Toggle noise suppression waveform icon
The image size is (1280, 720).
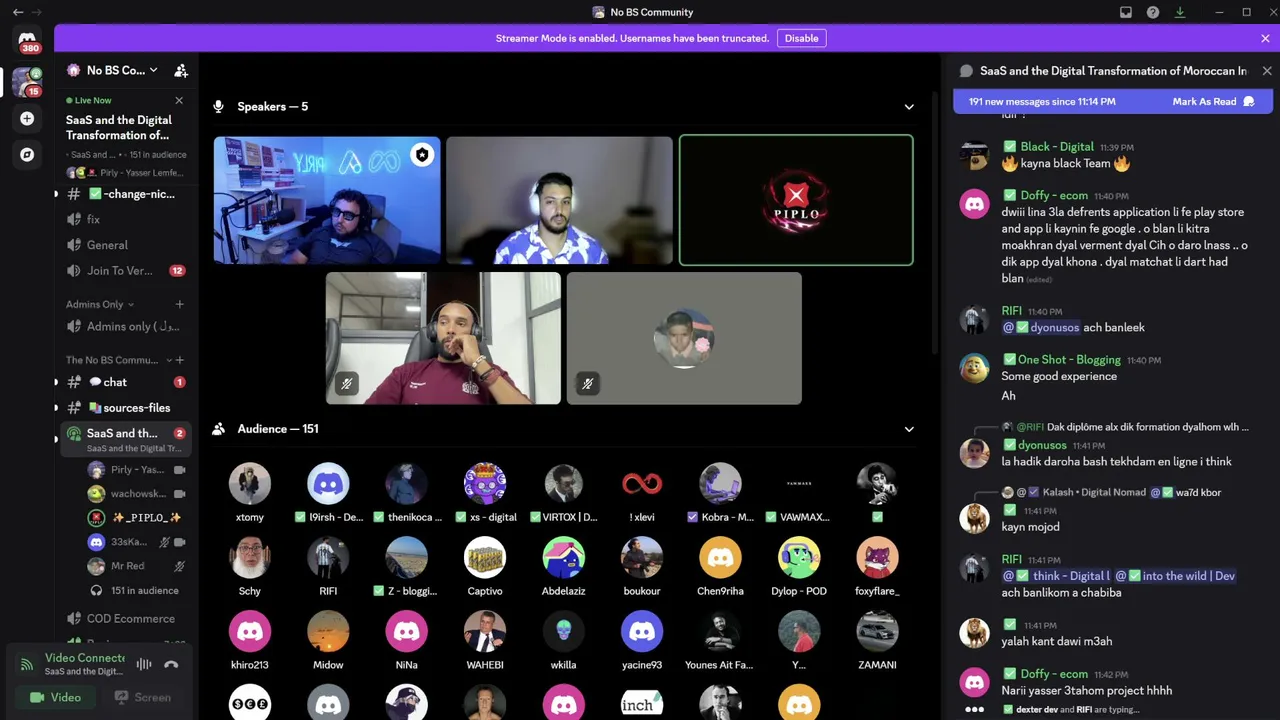(144, 664)
